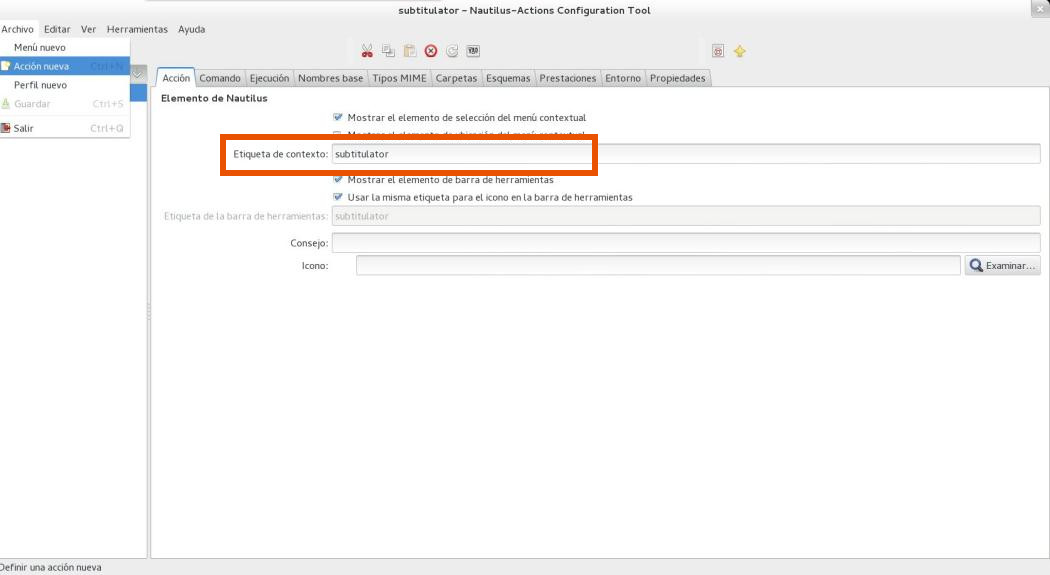Image resolution: width=1050 pixels, height=575 pixels.
Task: Switch to the Nombres base tab
Action: [330, 78]
